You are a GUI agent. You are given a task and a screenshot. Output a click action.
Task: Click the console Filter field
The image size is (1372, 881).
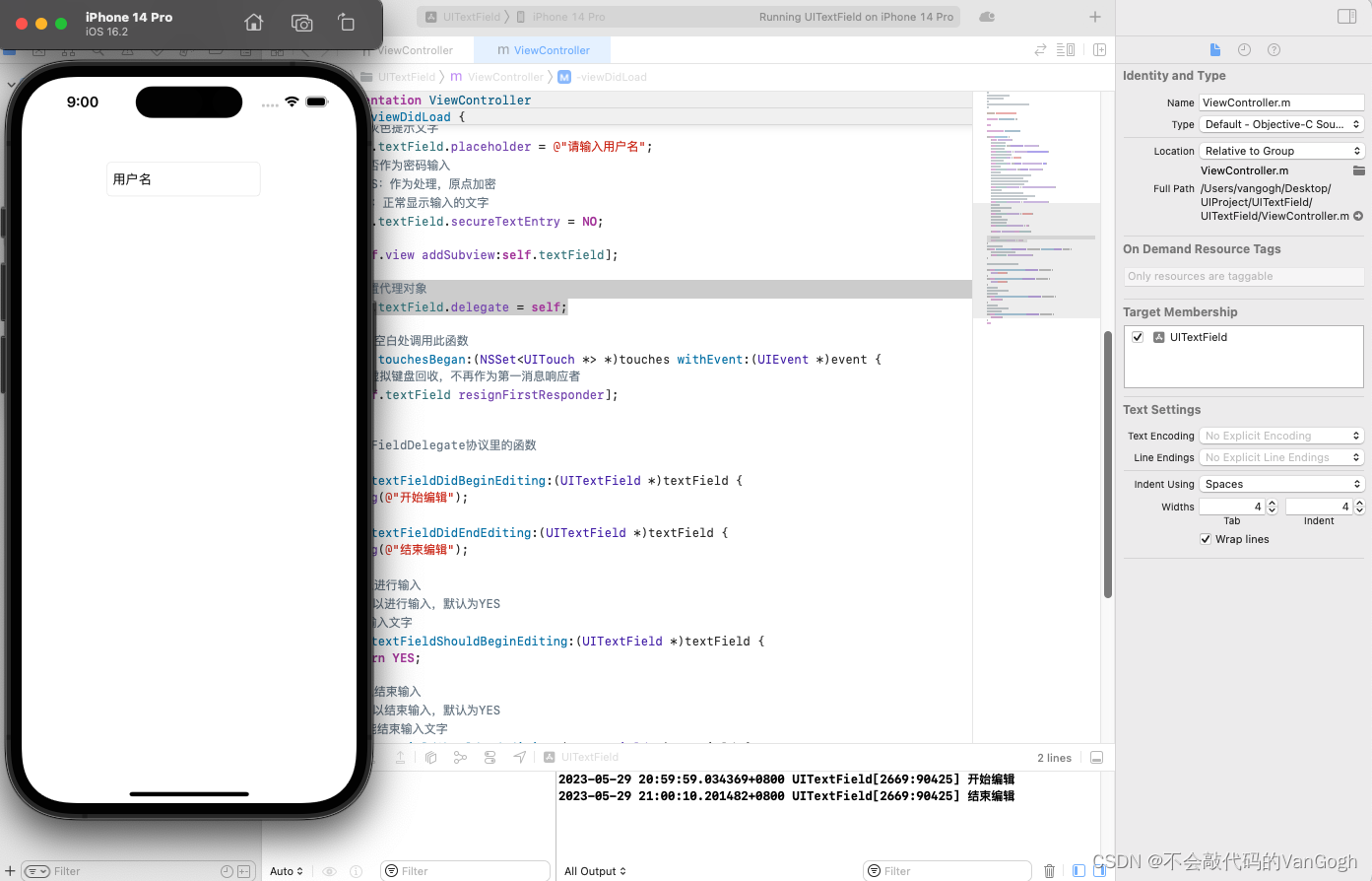[x=947, y=871]
